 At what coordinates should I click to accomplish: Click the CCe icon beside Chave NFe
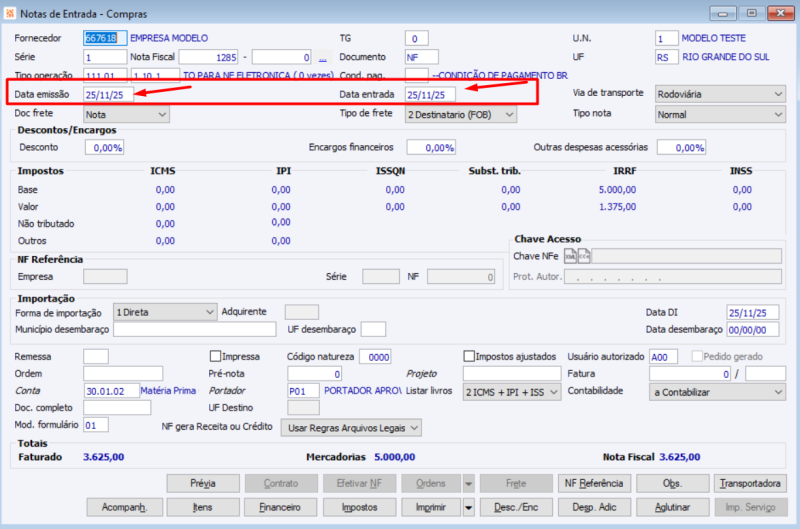point(584,256)
